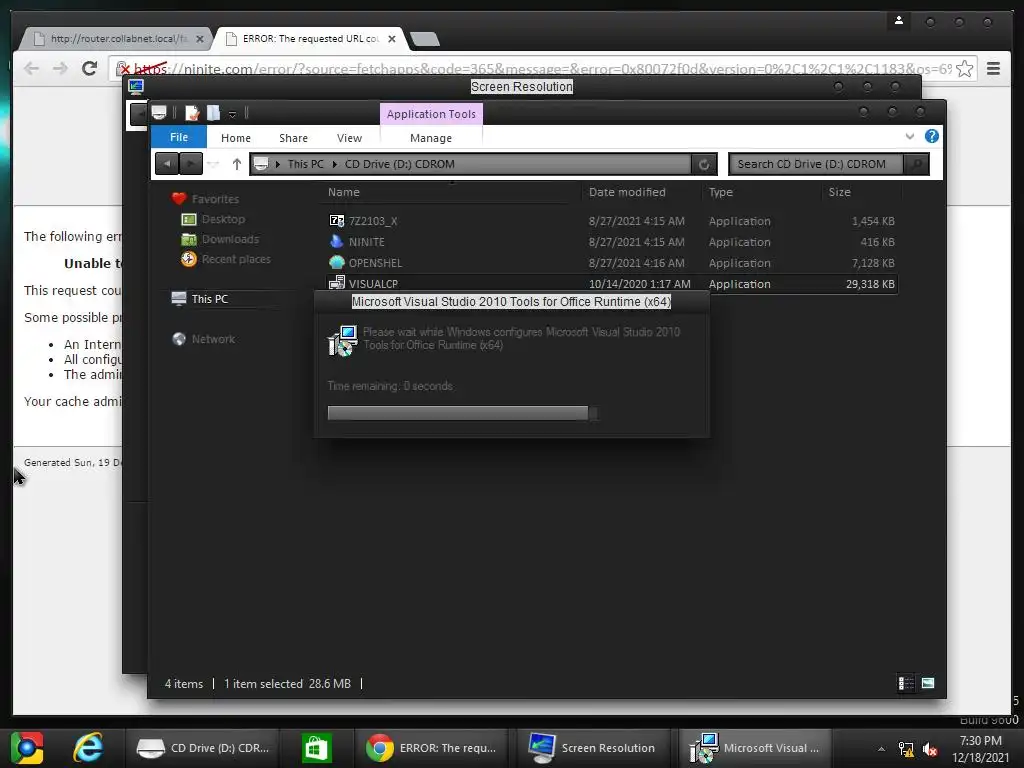The image size is (1024, 768).
Task: Click the This PC breadcrumb arrow
Action: (x=334, y=164)
